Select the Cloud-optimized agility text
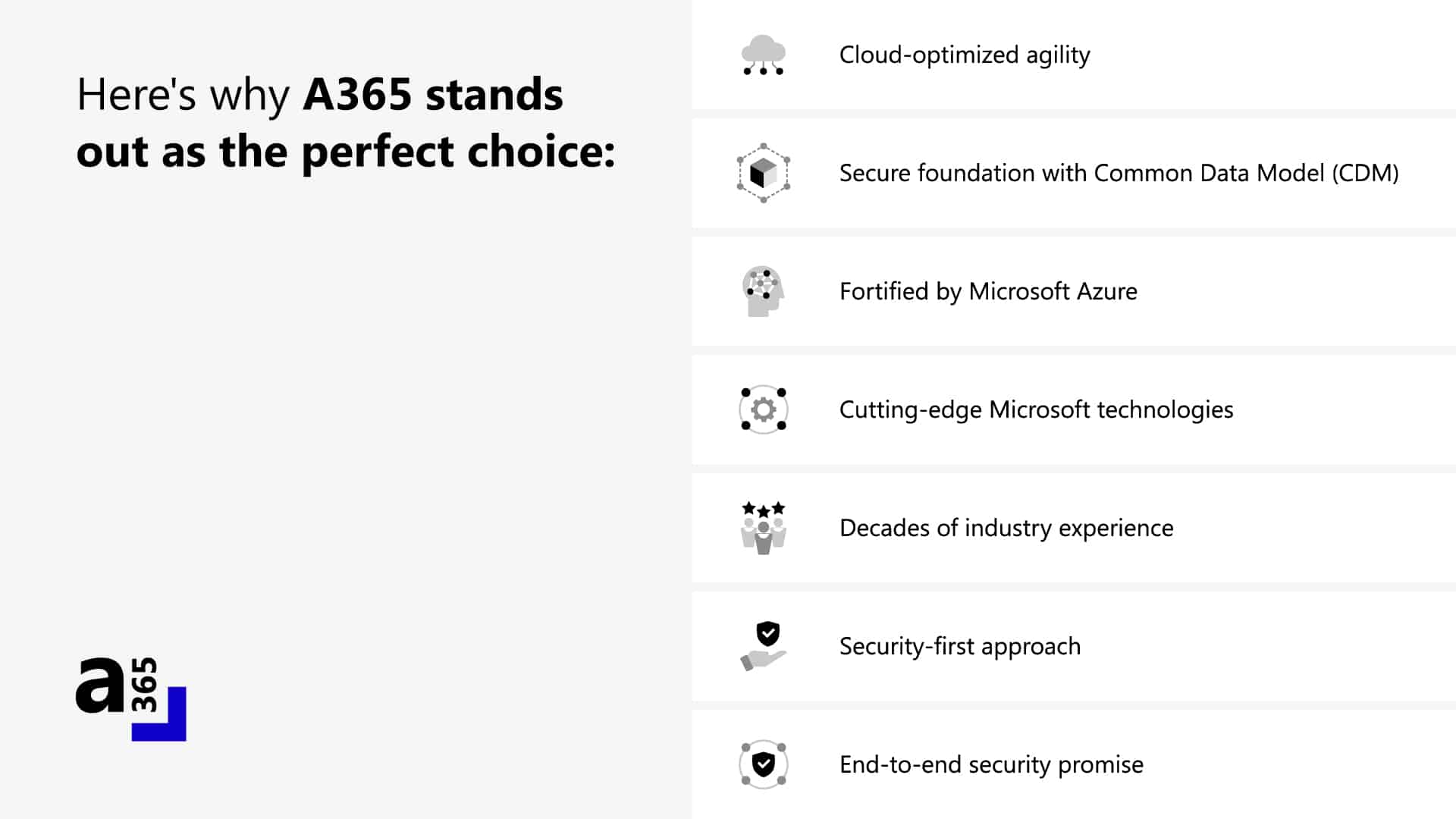This screenshot has width=1456, height=819. [965, 55]
